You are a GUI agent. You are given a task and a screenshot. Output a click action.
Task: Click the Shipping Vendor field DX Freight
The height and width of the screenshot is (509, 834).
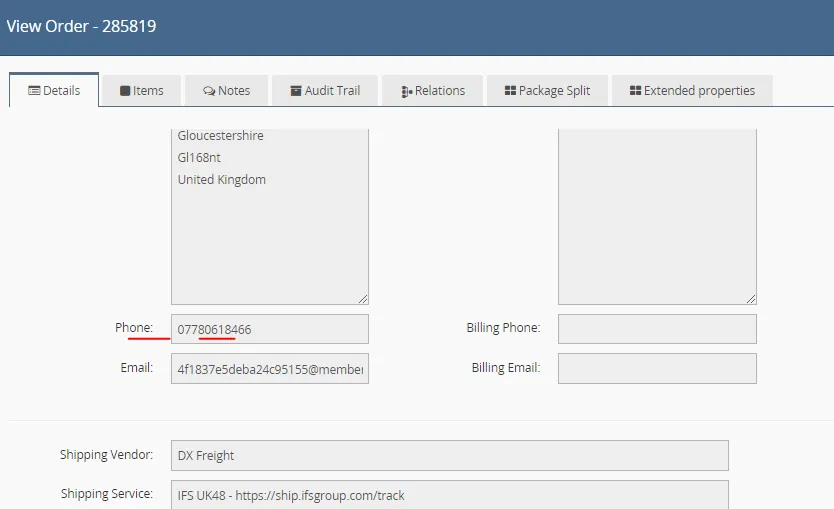pyautogui.click(x=449, y=455)
